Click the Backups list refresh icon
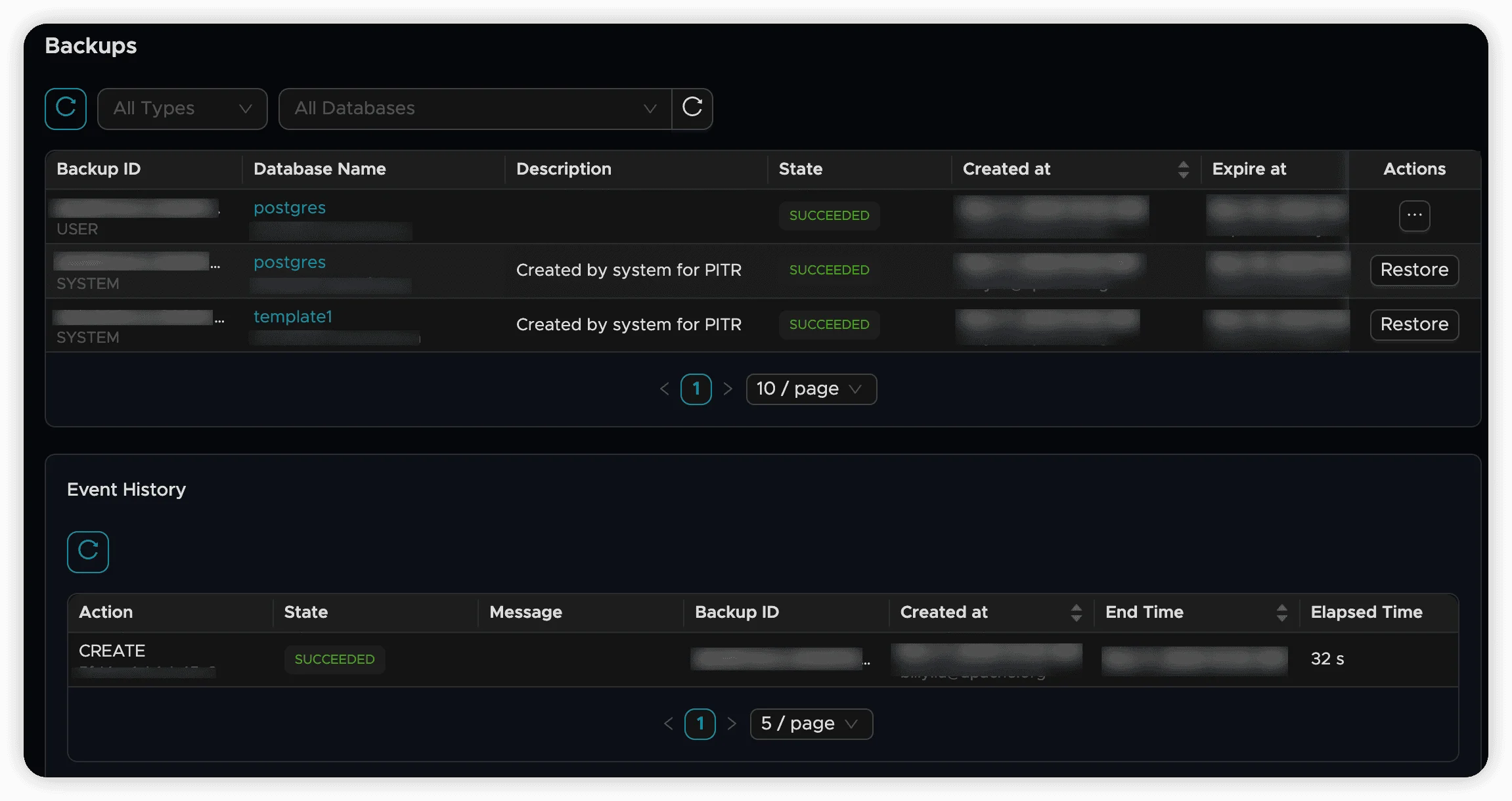The height and width of the screenshot is (801, 1512). point(66,108)
